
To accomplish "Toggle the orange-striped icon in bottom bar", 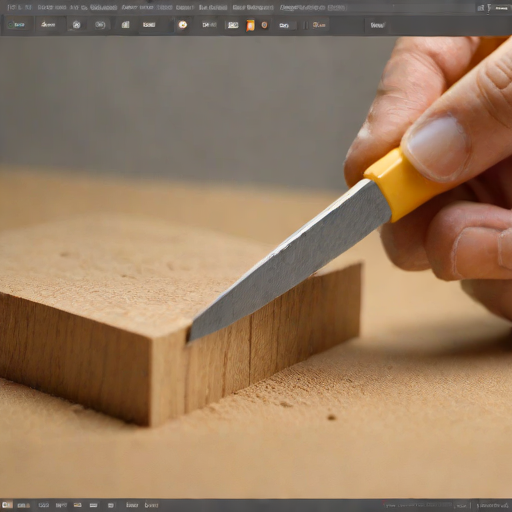I will click(x=77, y=505).
